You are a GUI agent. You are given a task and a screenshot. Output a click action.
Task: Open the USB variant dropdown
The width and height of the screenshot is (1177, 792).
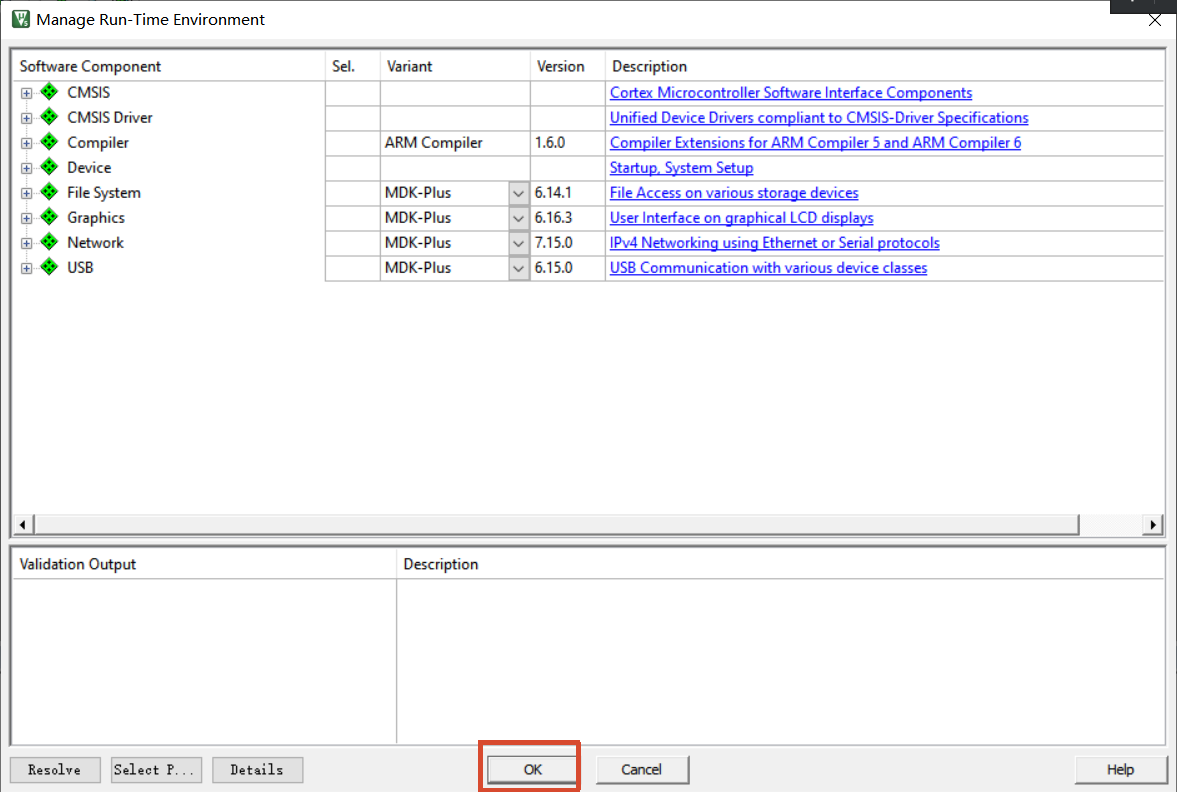(518, 268)
